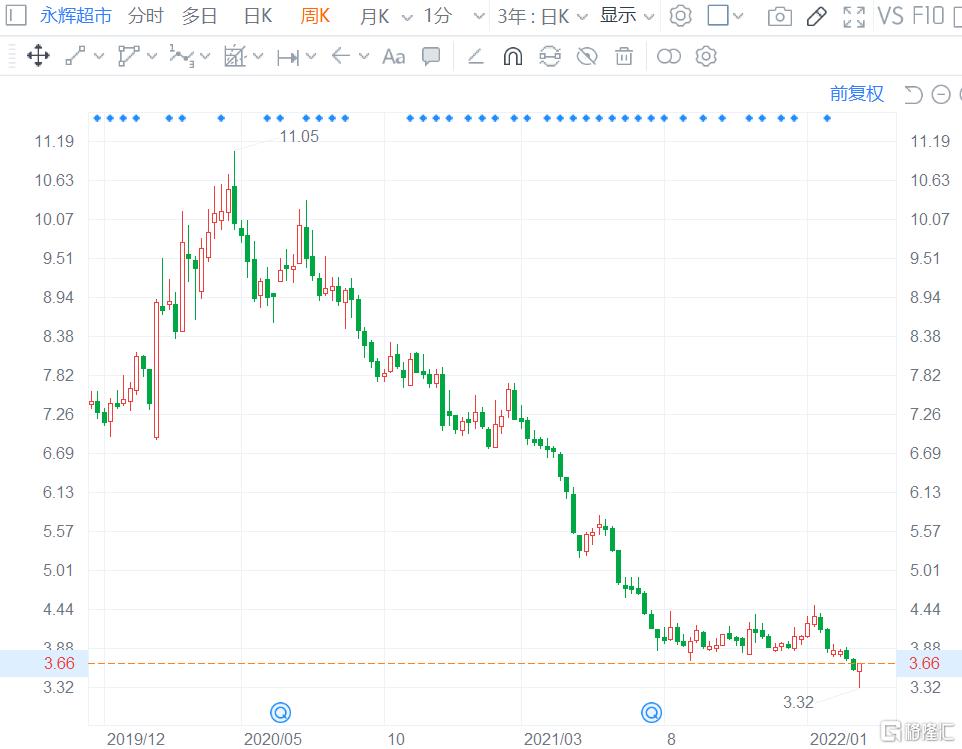
Task: Select the wave numbering pattern tool
Action: [x=182, y=56]
